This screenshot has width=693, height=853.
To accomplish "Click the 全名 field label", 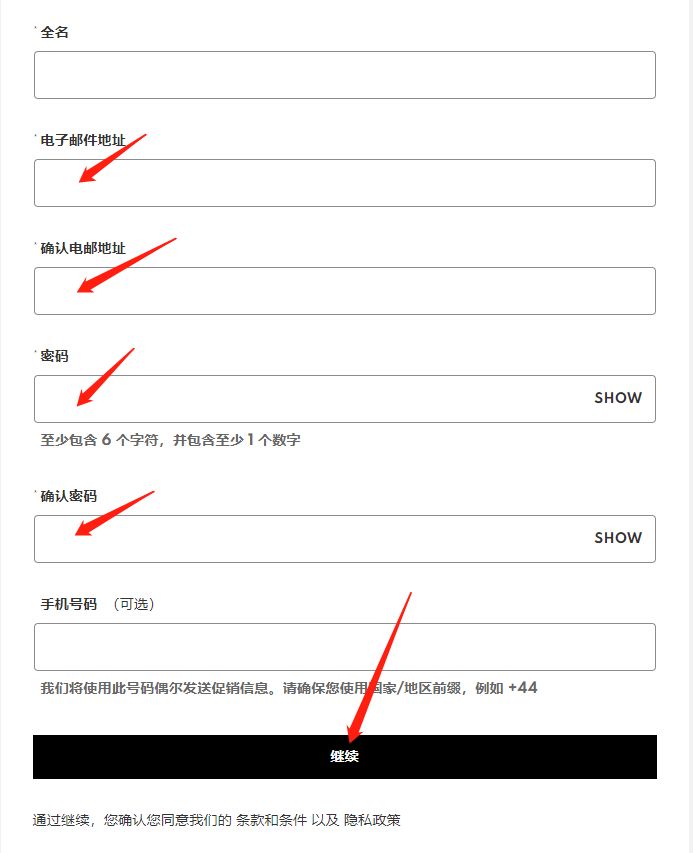I will coord(54,32).
